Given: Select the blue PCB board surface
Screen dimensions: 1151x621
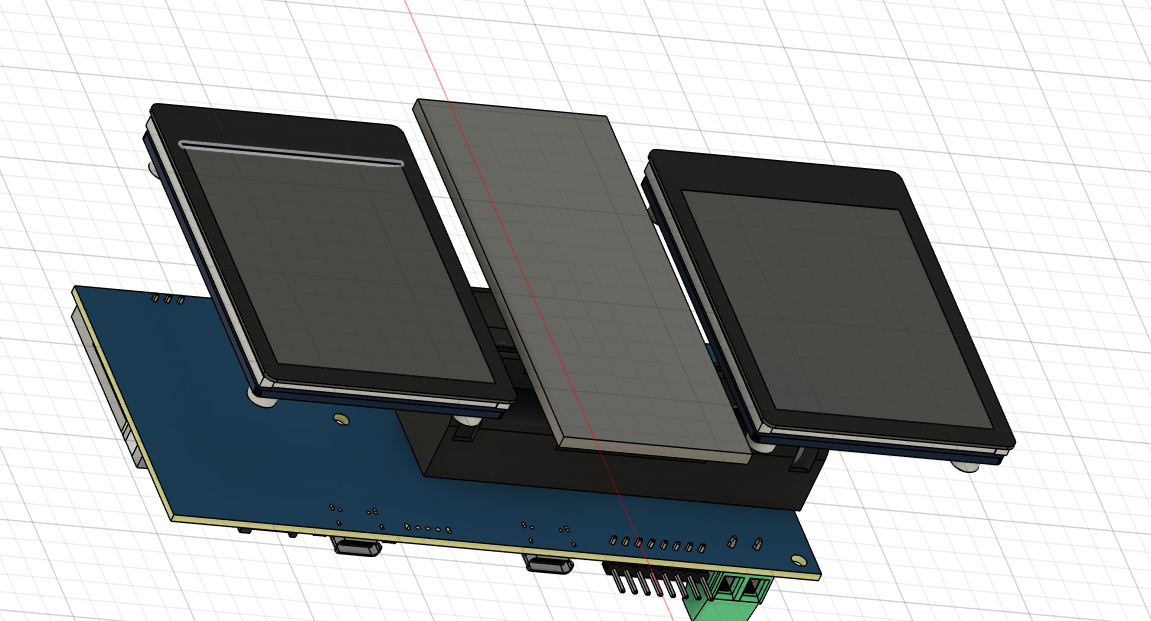Looking at the screenshot, I should [250, 460].
